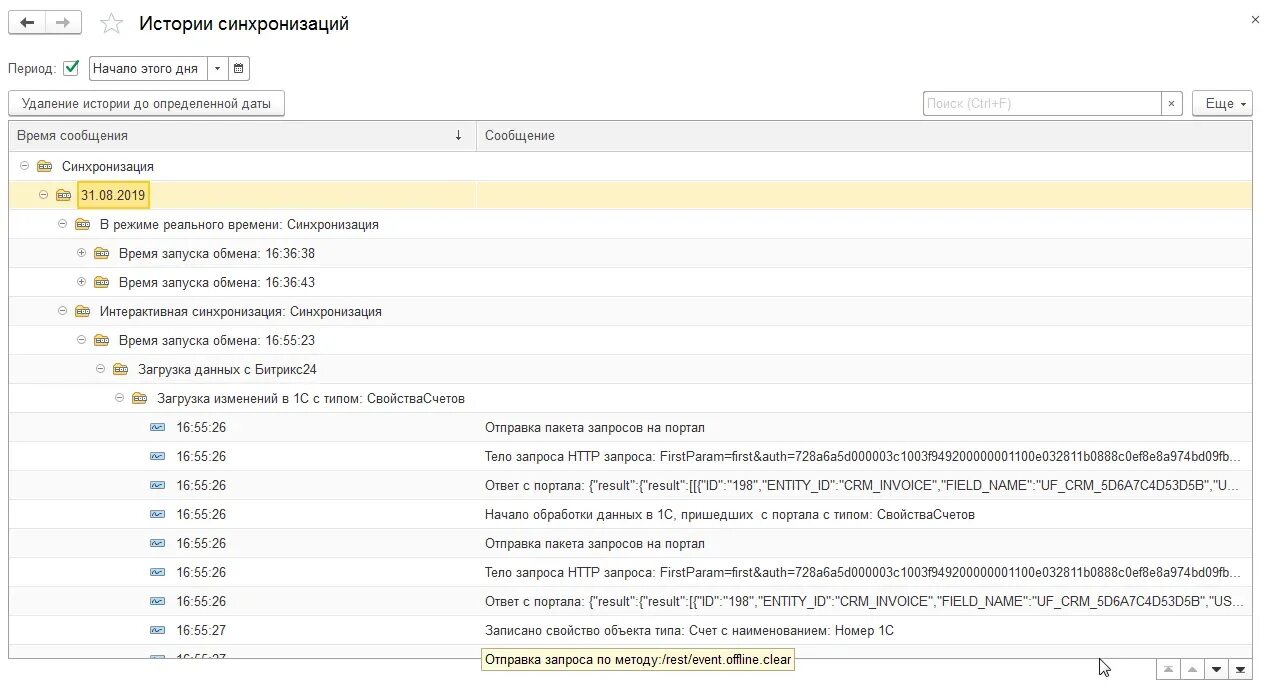The height and width of the screenshot is (692, 1271).
Task: Collapse Интерактивная синхронизация node
Action: click(63, 311)
